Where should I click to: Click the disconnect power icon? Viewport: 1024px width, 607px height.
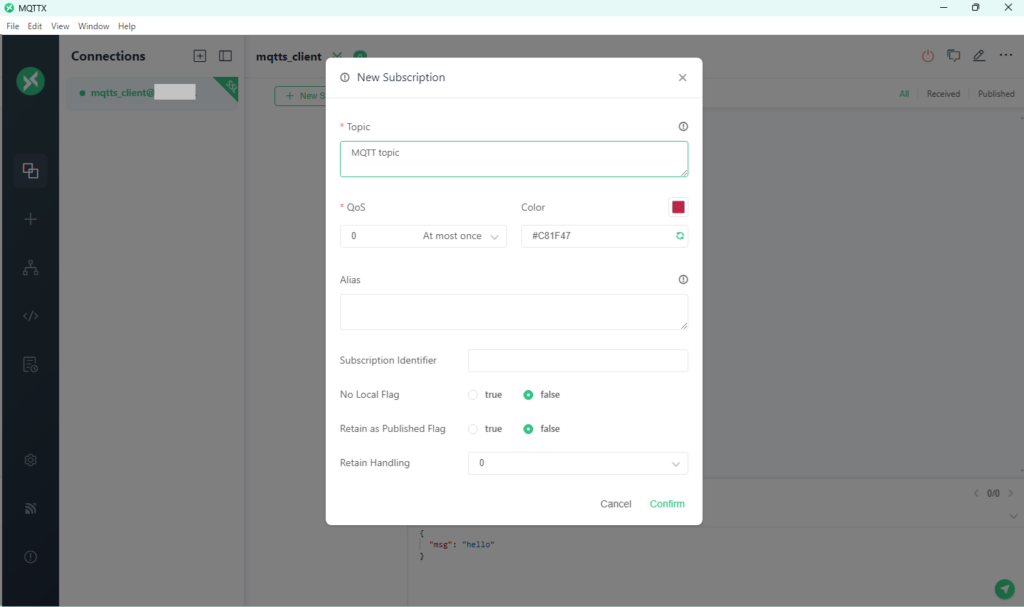[927, 56]
